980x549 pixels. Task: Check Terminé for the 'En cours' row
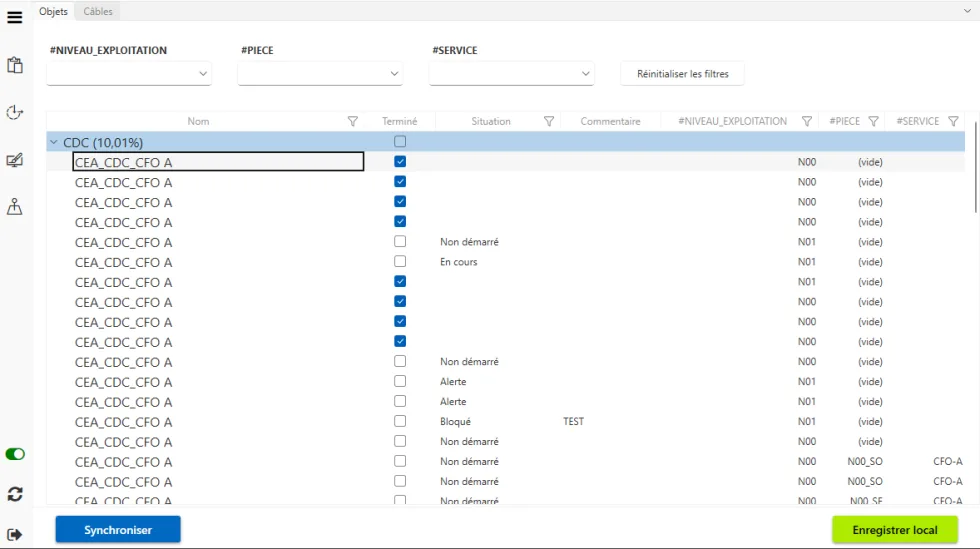400,262
